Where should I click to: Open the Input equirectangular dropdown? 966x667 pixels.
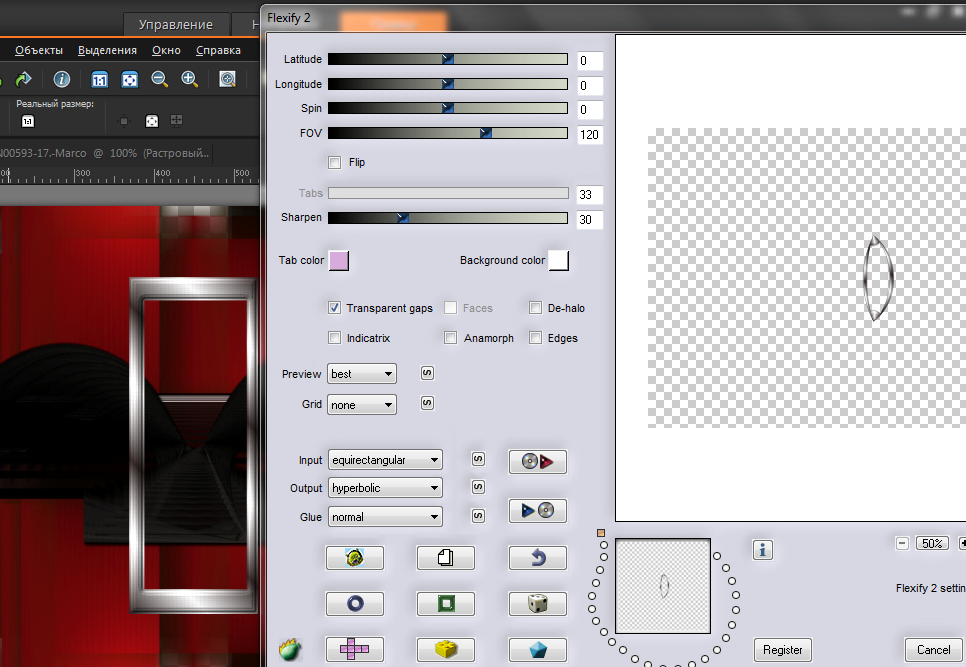385,460
